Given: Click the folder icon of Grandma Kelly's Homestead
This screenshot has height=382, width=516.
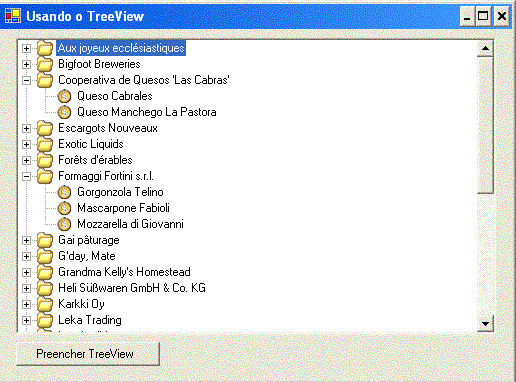Looking at the screenshot, I should 45,272.
